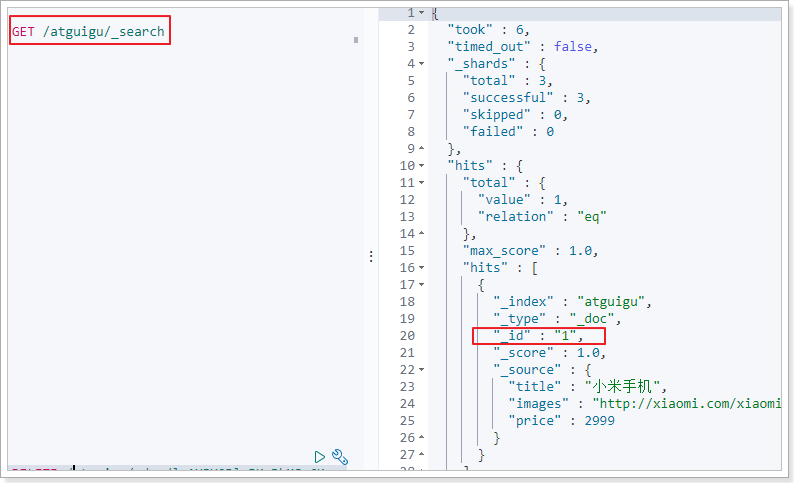Click the "_score" : 1.0 line
Image resolution: width=794 pixels, height=483 pixels.
550,353
